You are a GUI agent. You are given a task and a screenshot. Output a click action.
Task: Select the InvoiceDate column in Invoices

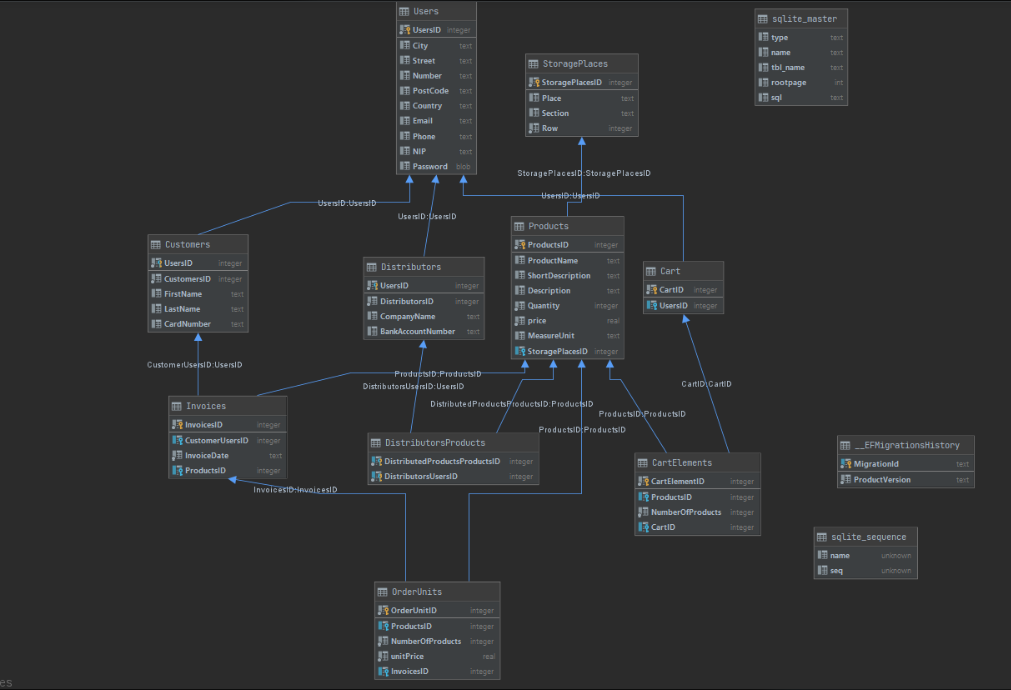[228, 455]
